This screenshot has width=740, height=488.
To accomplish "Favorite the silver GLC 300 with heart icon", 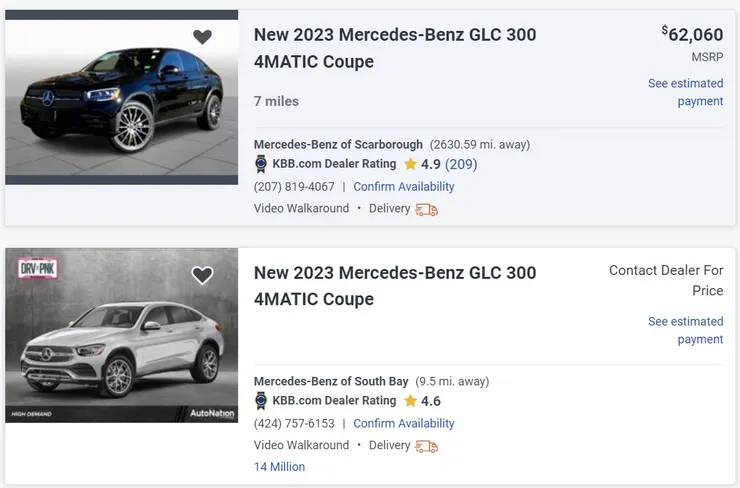I will click(202, 275).
